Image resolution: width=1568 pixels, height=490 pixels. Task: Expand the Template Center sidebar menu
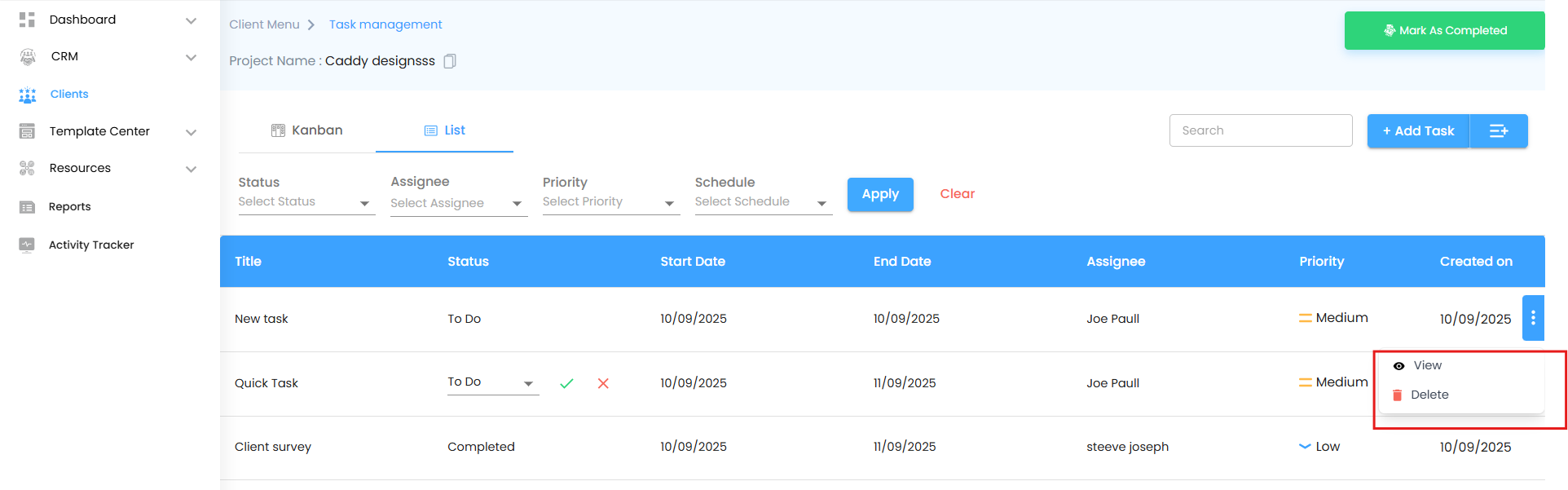191,132
